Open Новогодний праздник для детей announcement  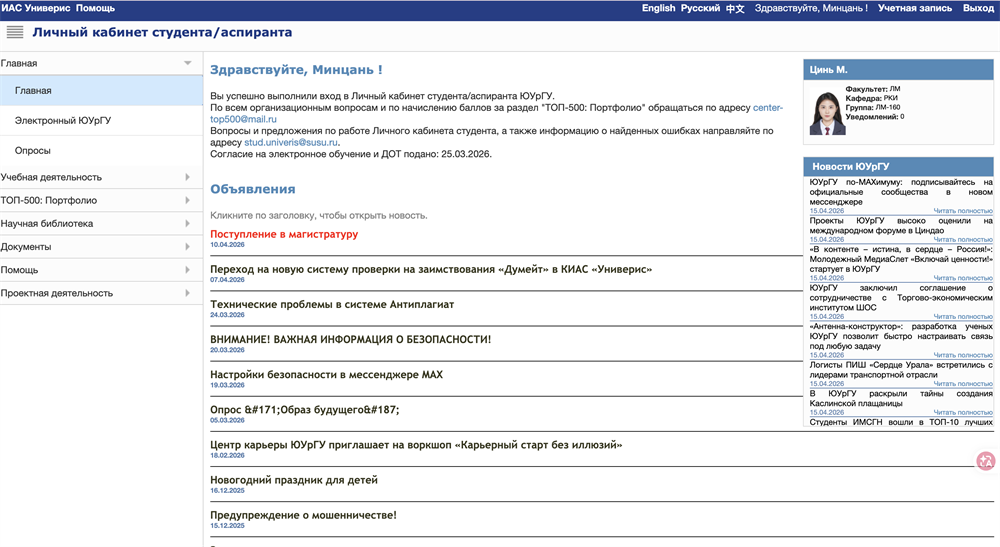(294, 479)
